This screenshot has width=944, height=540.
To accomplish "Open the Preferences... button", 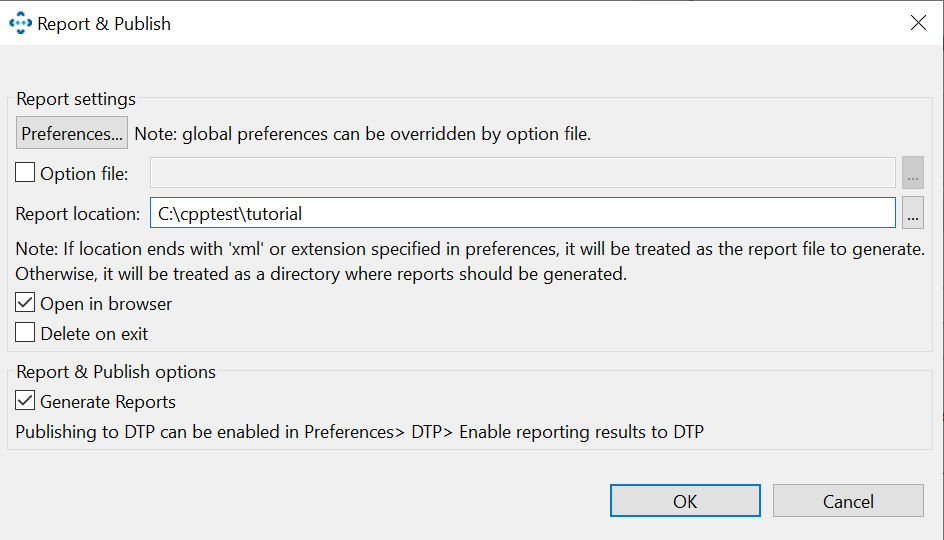I will tap(72, 133).
